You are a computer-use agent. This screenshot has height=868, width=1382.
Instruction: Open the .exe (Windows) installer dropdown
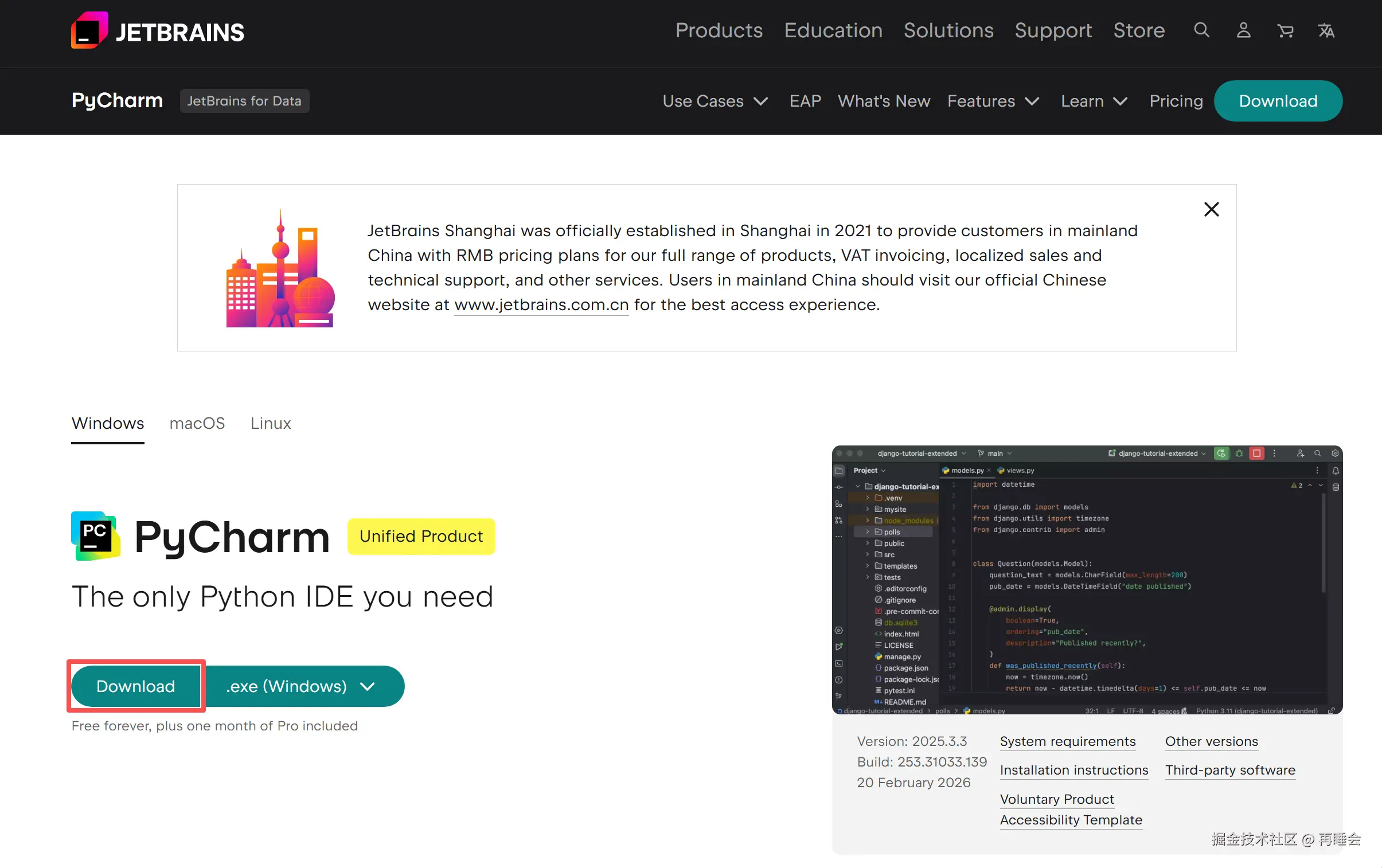tap(300, 686)
